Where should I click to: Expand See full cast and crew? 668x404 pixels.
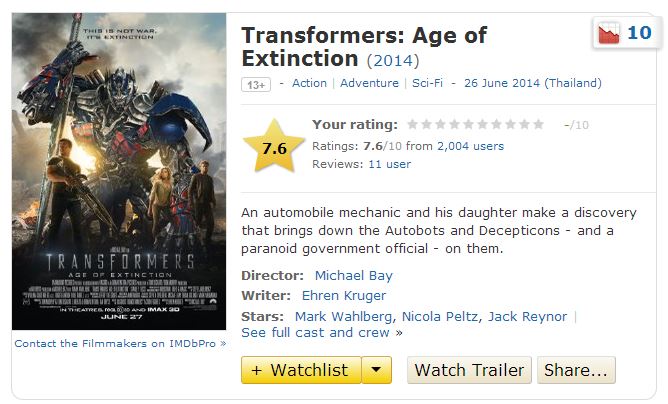[316, 332]
